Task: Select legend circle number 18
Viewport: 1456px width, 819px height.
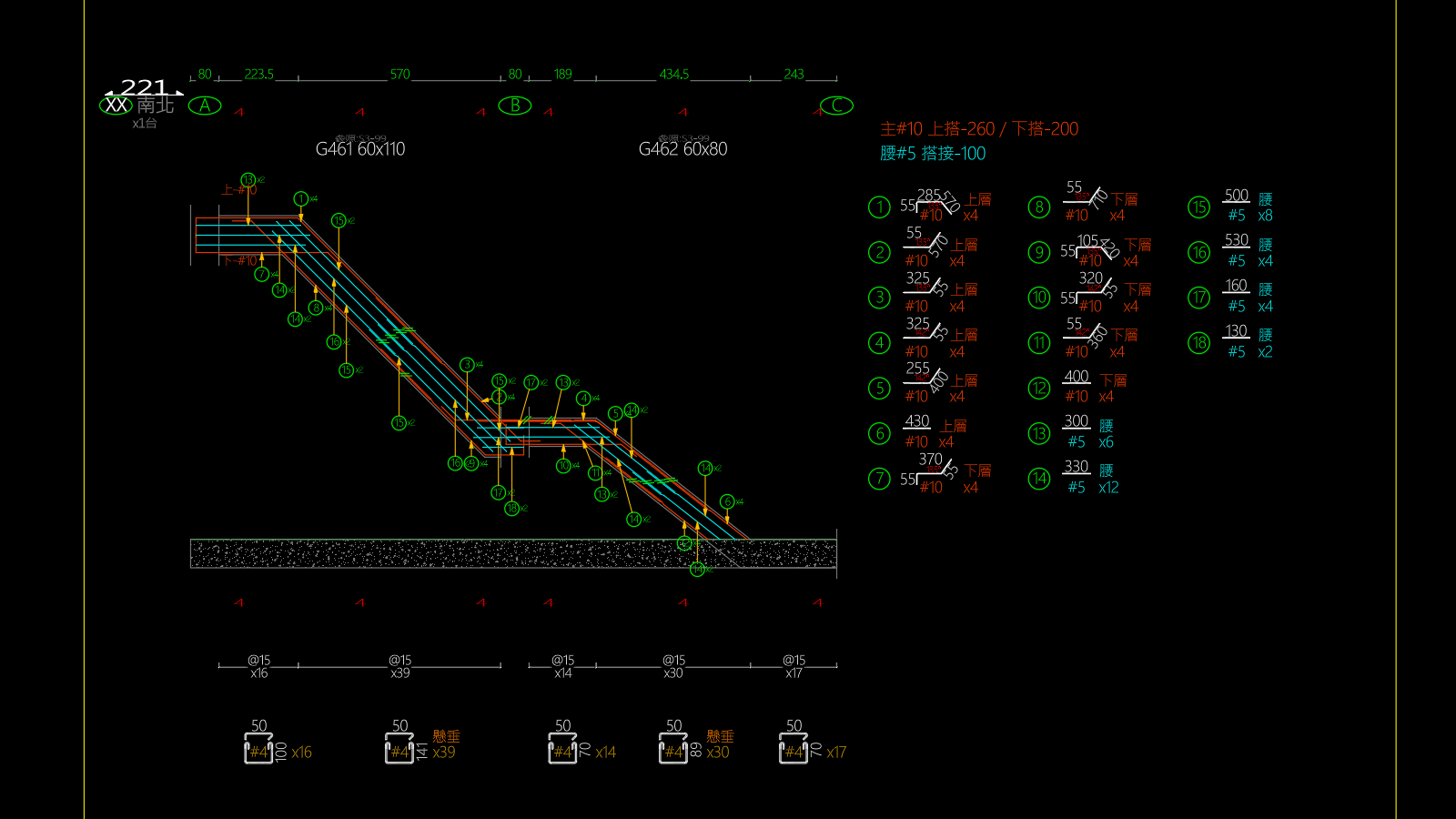Action: [1199, 343]
